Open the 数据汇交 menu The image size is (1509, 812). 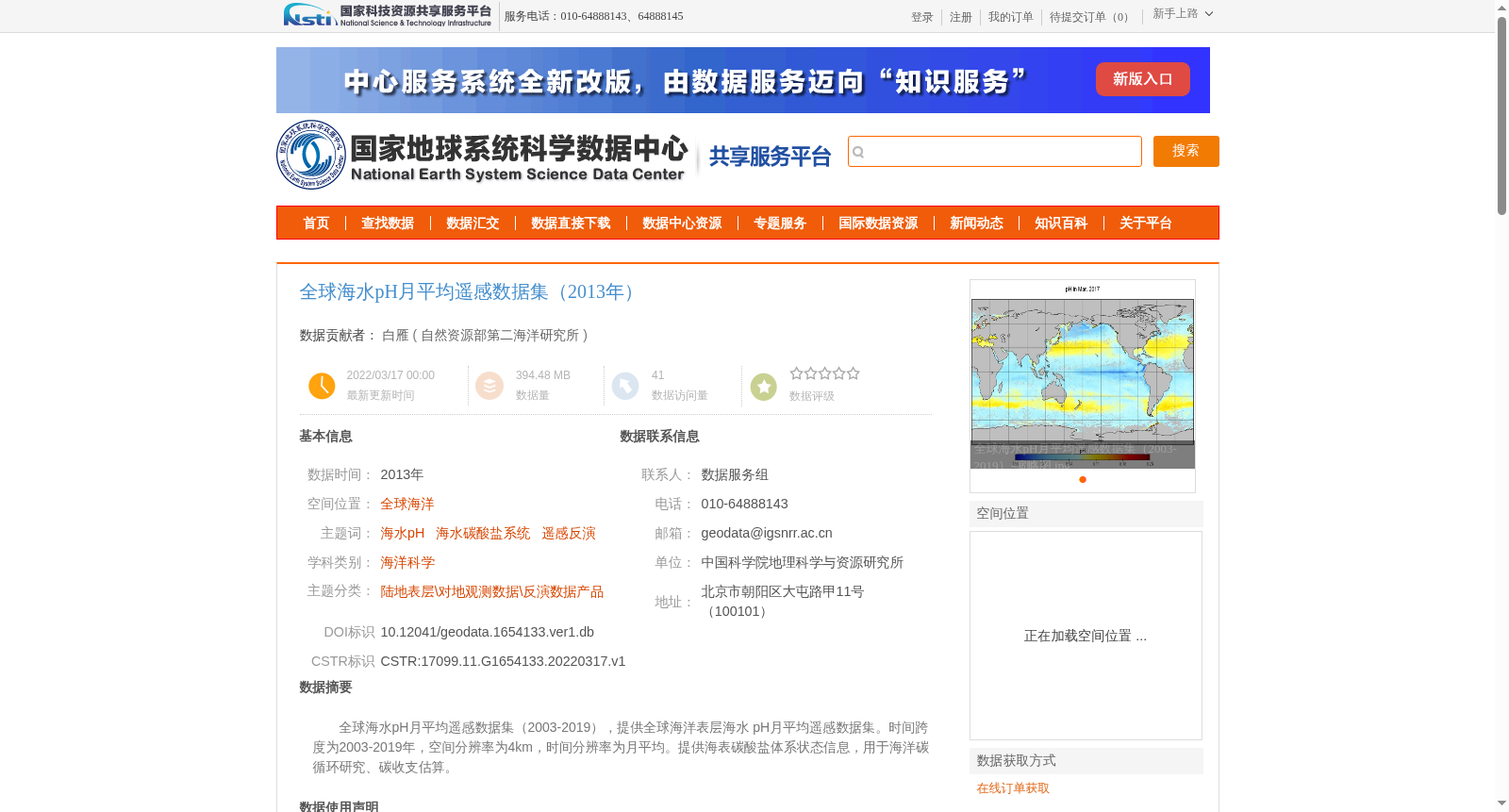click(473, 224)
